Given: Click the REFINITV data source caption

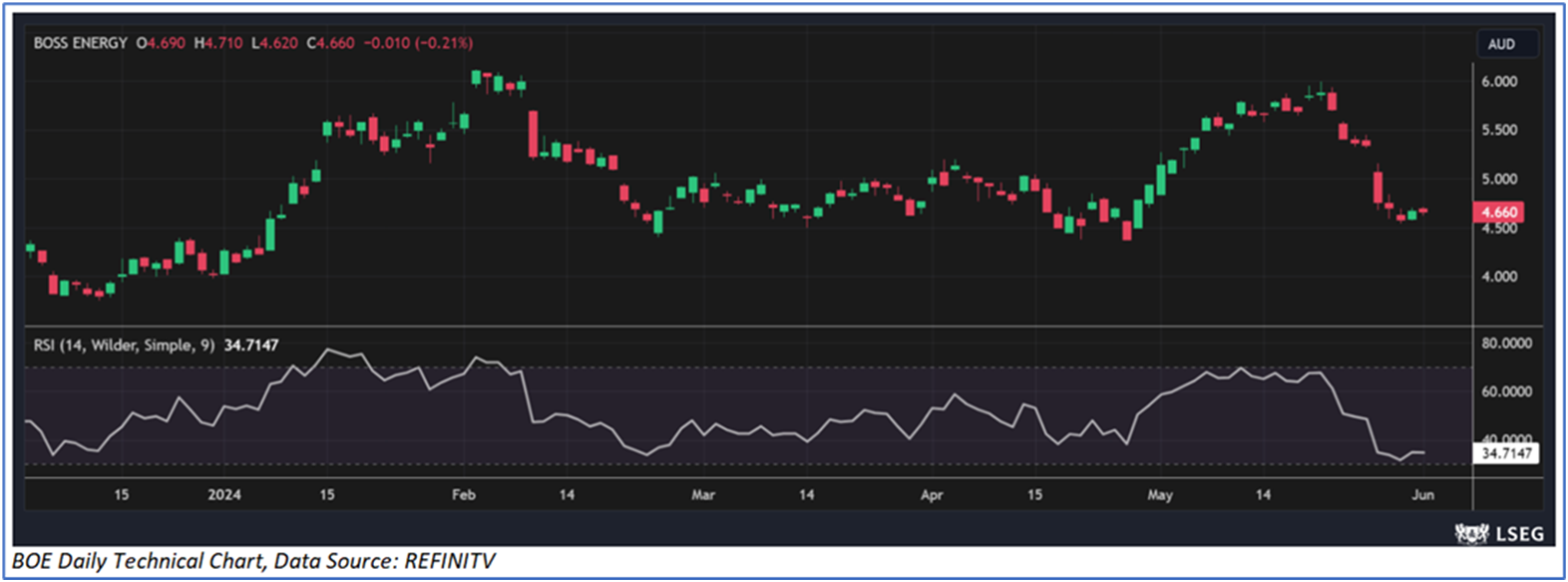Looking at the screenshot, I should (449, 561).
